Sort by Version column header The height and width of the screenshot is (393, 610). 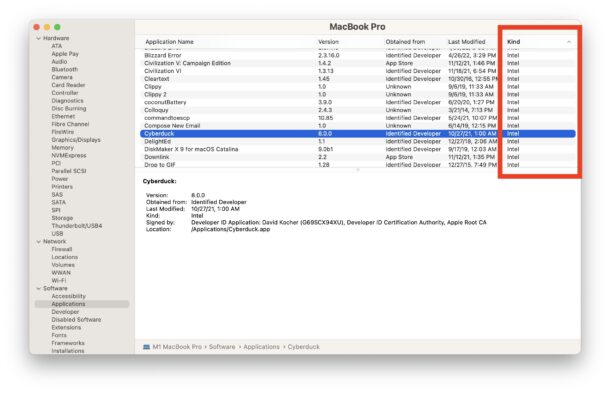click(328, 42)
